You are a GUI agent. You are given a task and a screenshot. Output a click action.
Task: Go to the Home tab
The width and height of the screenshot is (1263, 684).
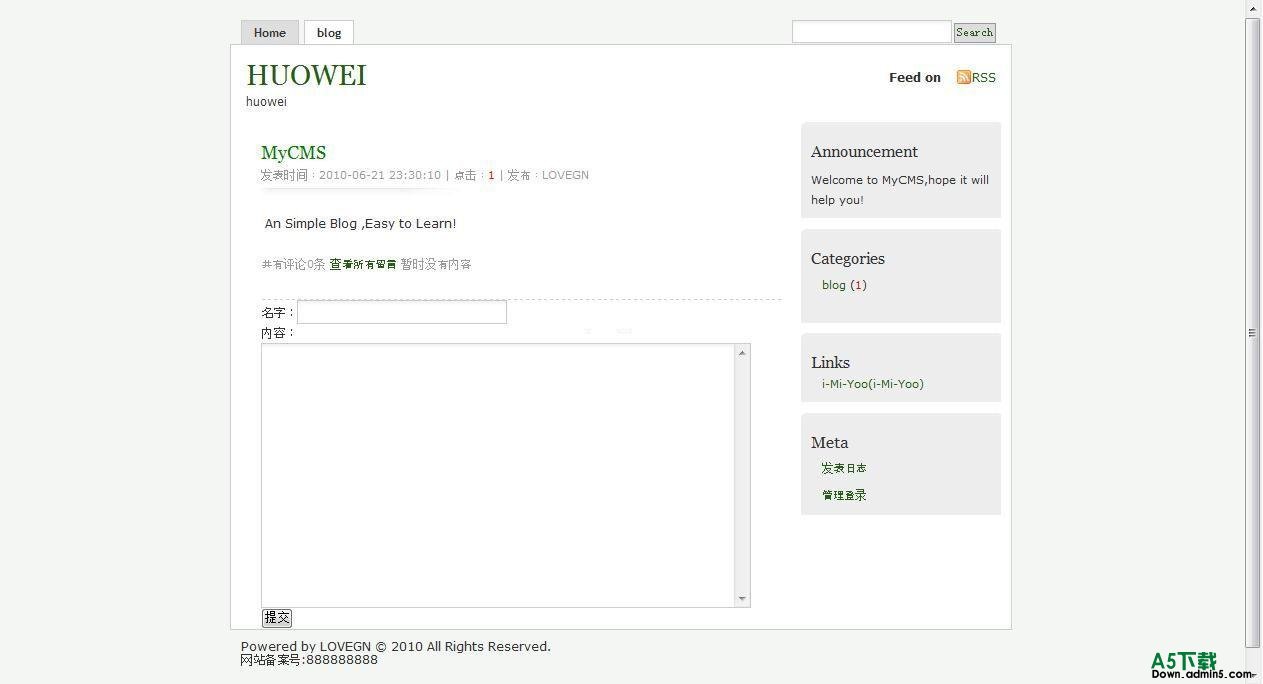[x=270, y=33]
